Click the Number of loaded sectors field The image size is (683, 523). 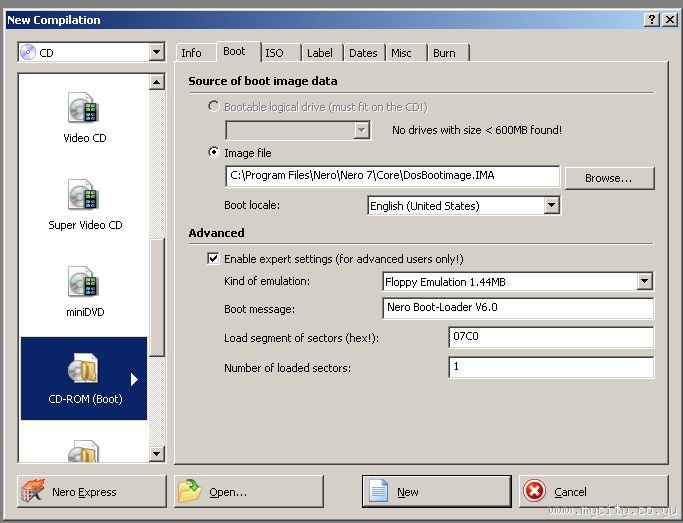tap(551, 367)
